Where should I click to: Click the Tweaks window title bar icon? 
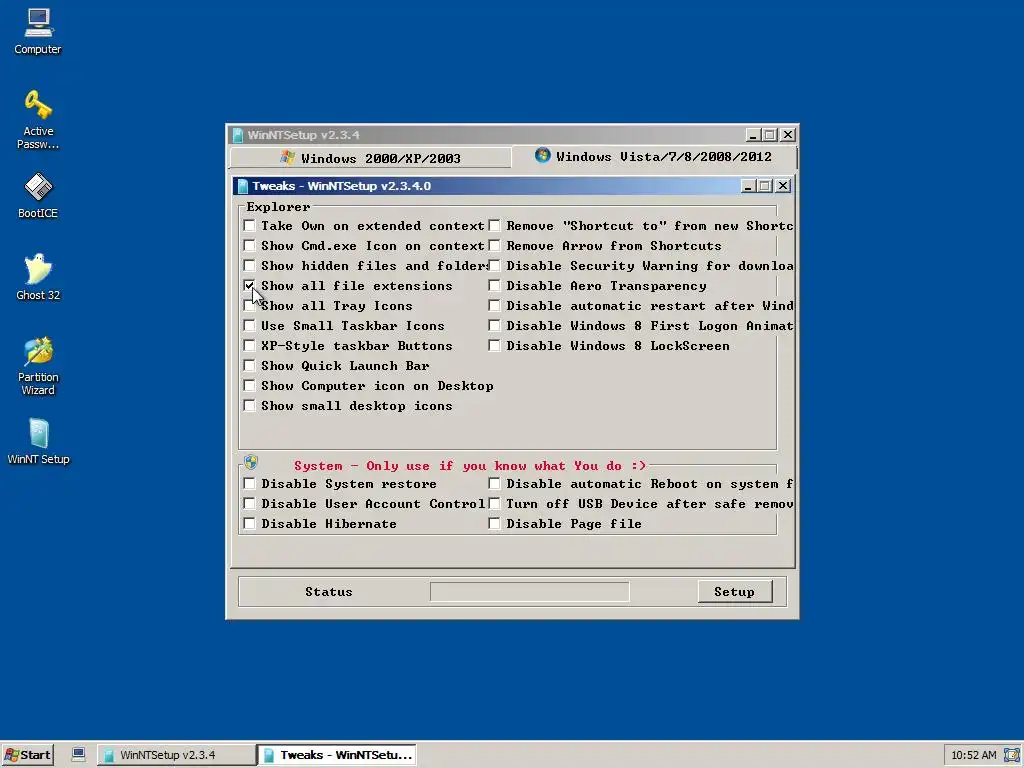(x=243, y=186)
